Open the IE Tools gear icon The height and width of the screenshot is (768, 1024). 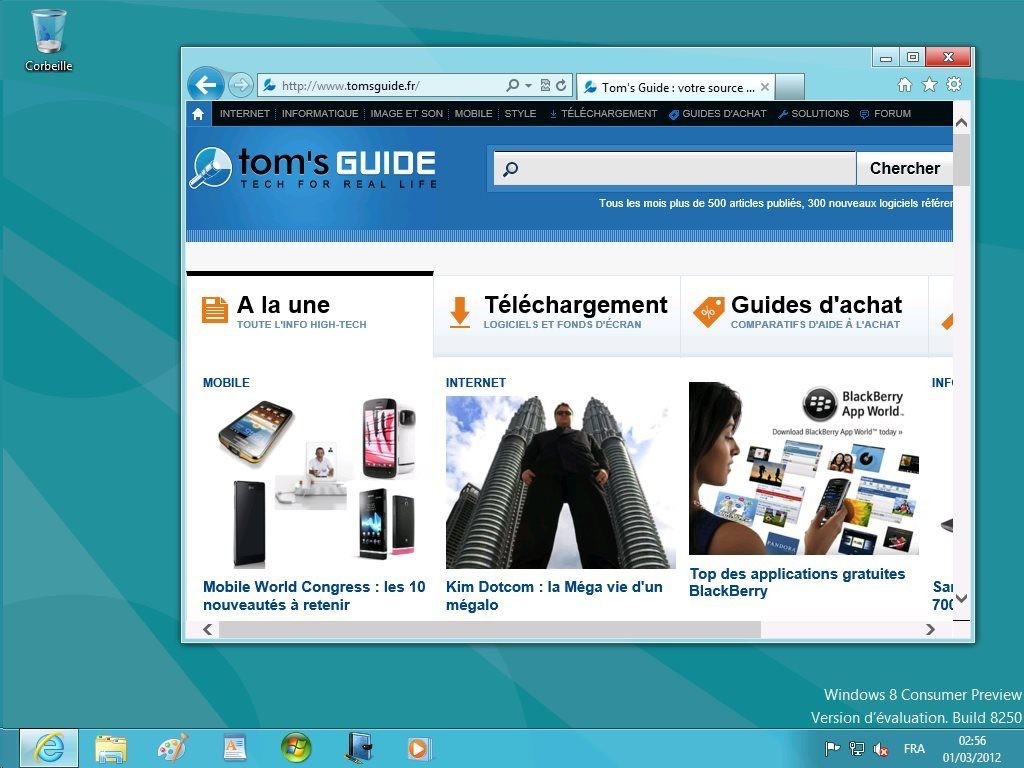pos(954,84)
